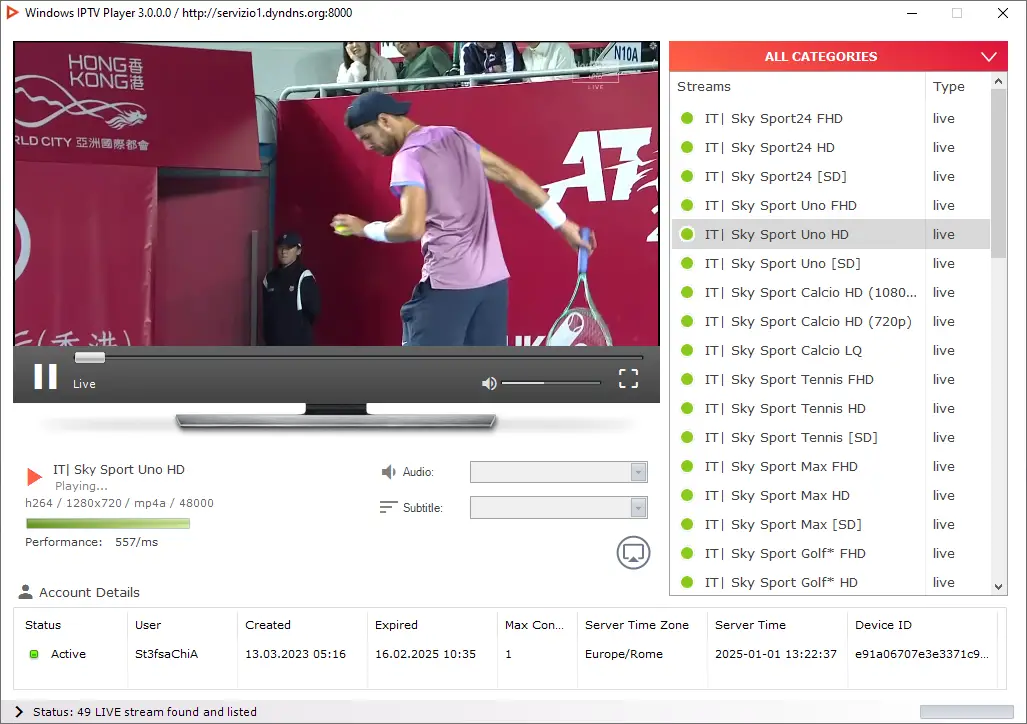This screenshot has height=724, width=1027.
Task: Minimize the IPTV Player window
Action: 912,13
